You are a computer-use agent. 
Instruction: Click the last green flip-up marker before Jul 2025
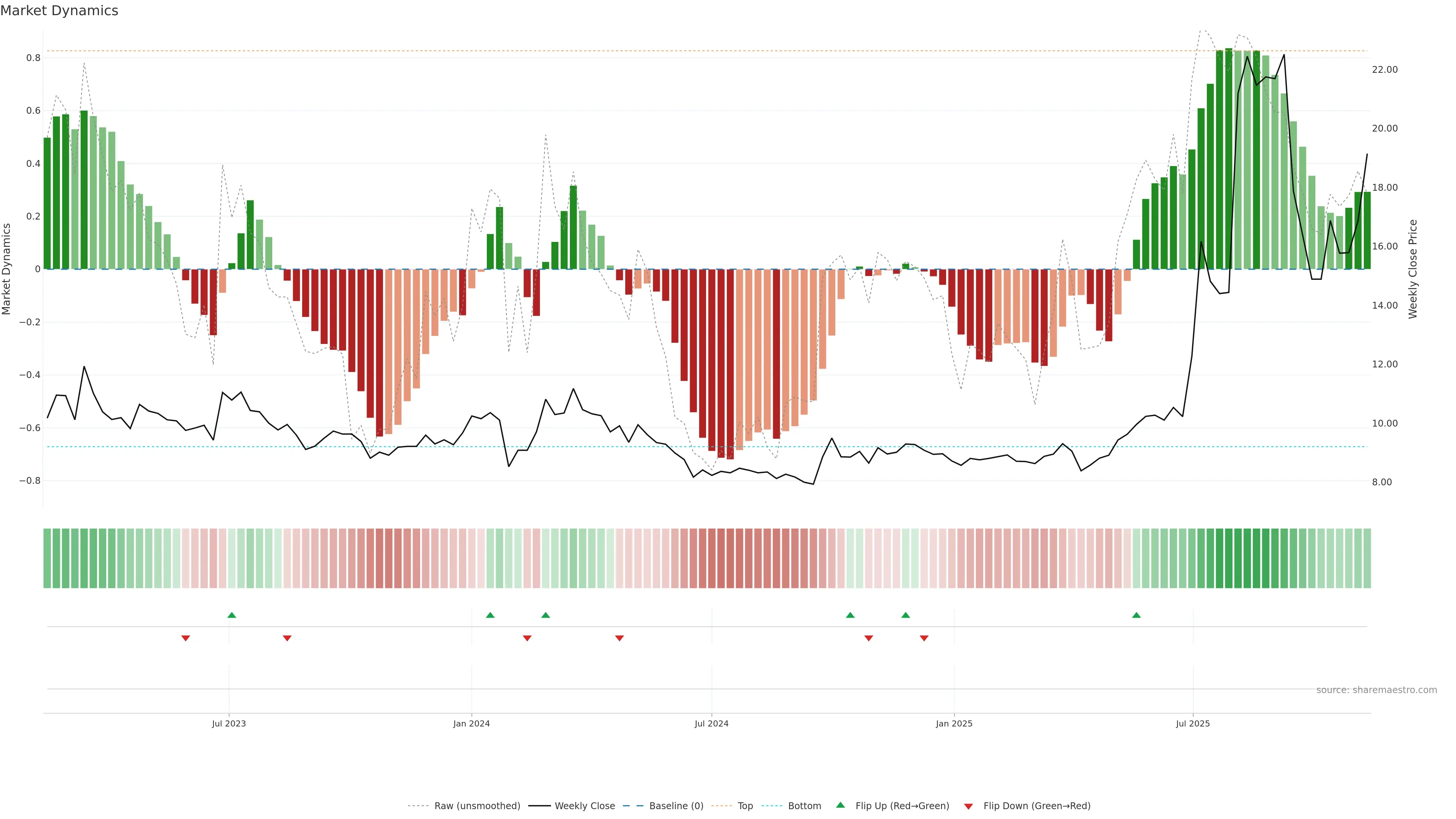tap(1136, 615)
